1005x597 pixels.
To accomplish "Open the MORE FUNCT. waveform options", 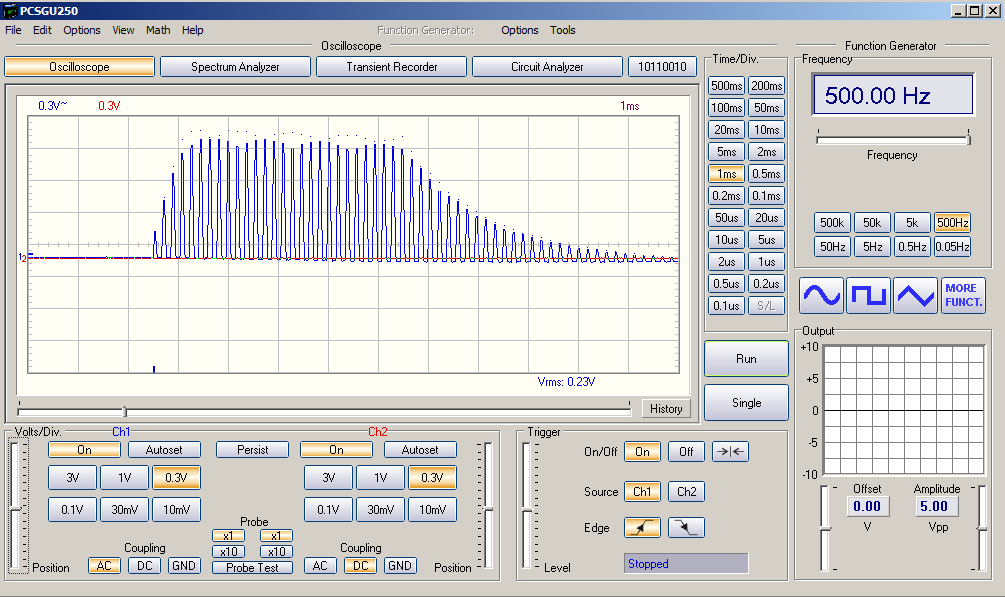I will 963,296.
